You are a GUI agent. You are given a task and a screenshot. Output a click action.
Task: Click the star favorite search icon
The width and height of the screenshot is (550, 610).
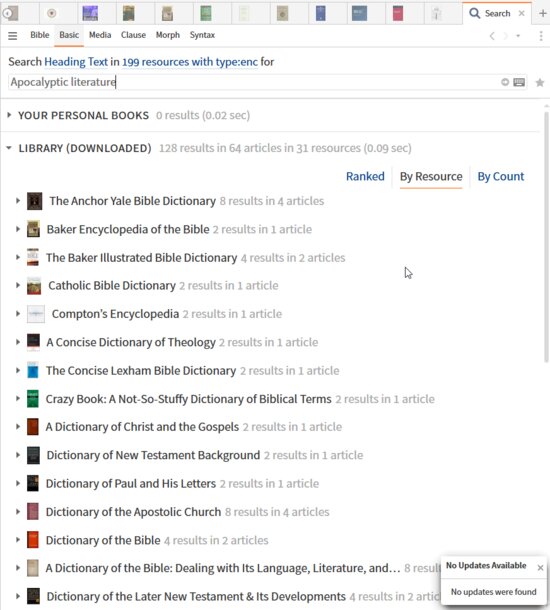click(x=539, y=82)
